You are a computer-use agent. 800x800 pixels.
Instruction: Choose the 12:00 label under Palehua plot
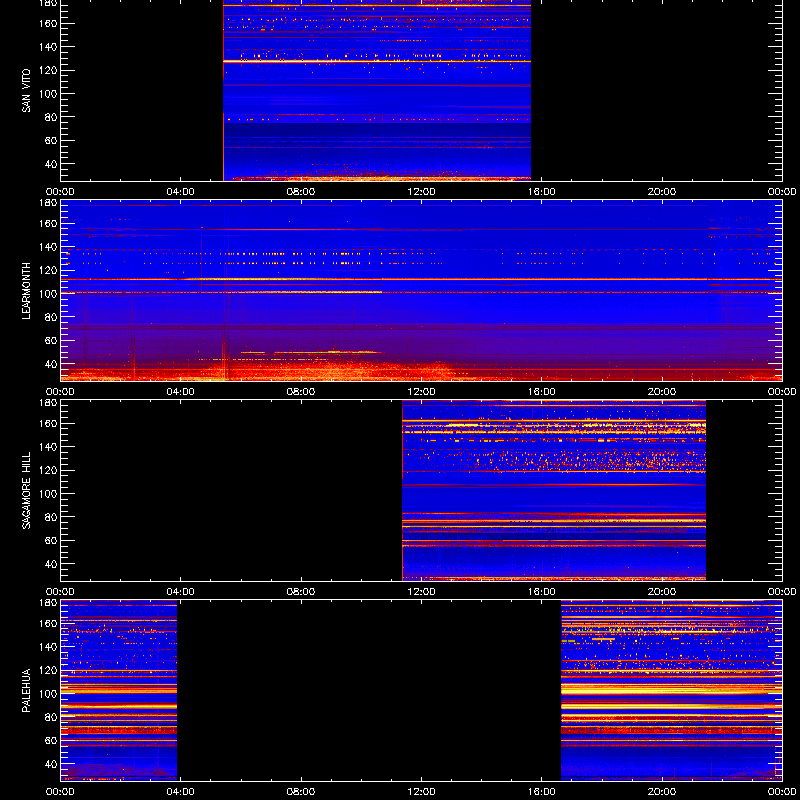point(421,792)
